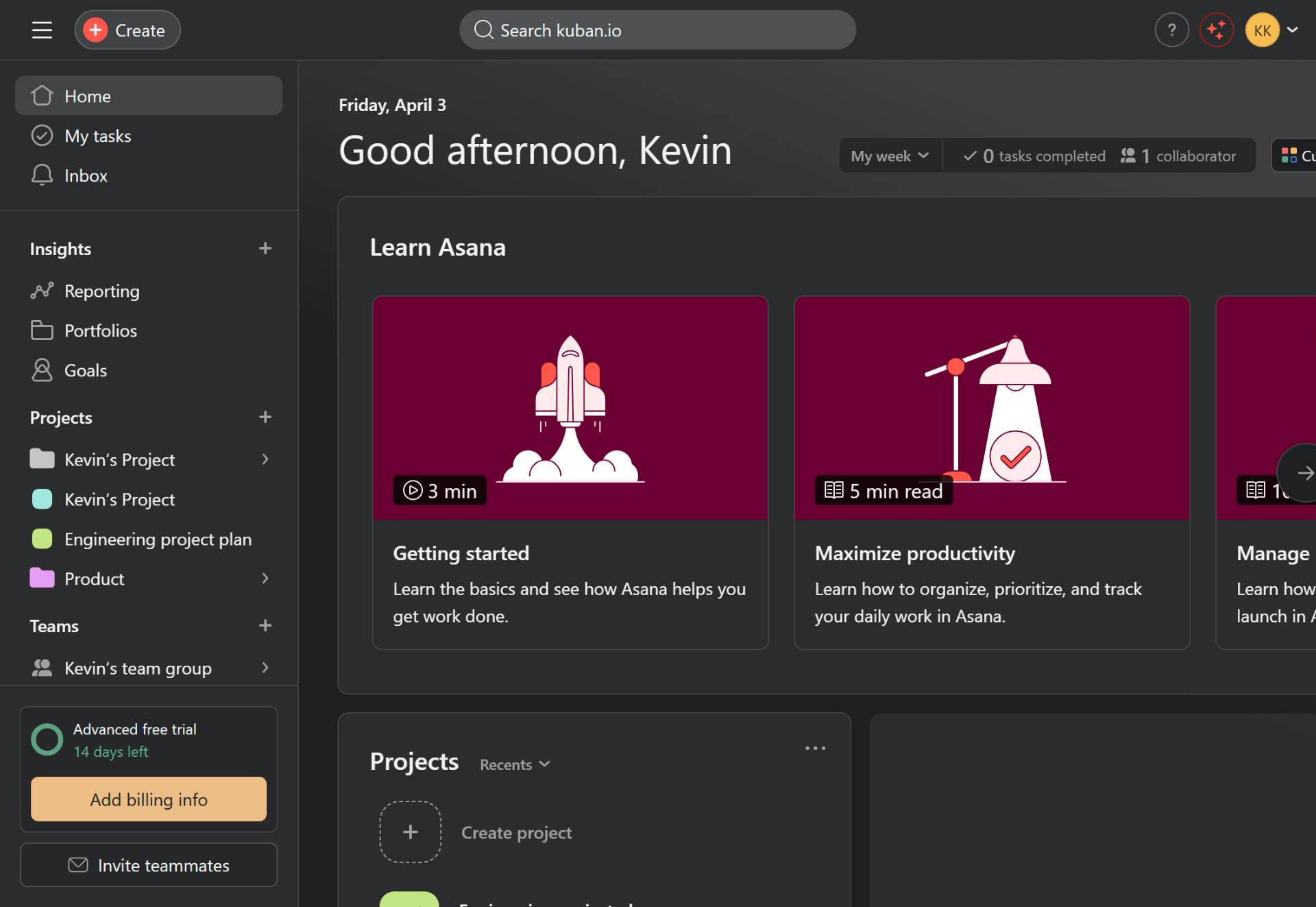
Task: Click the Insights section header
Action: (x=60, y=249)
